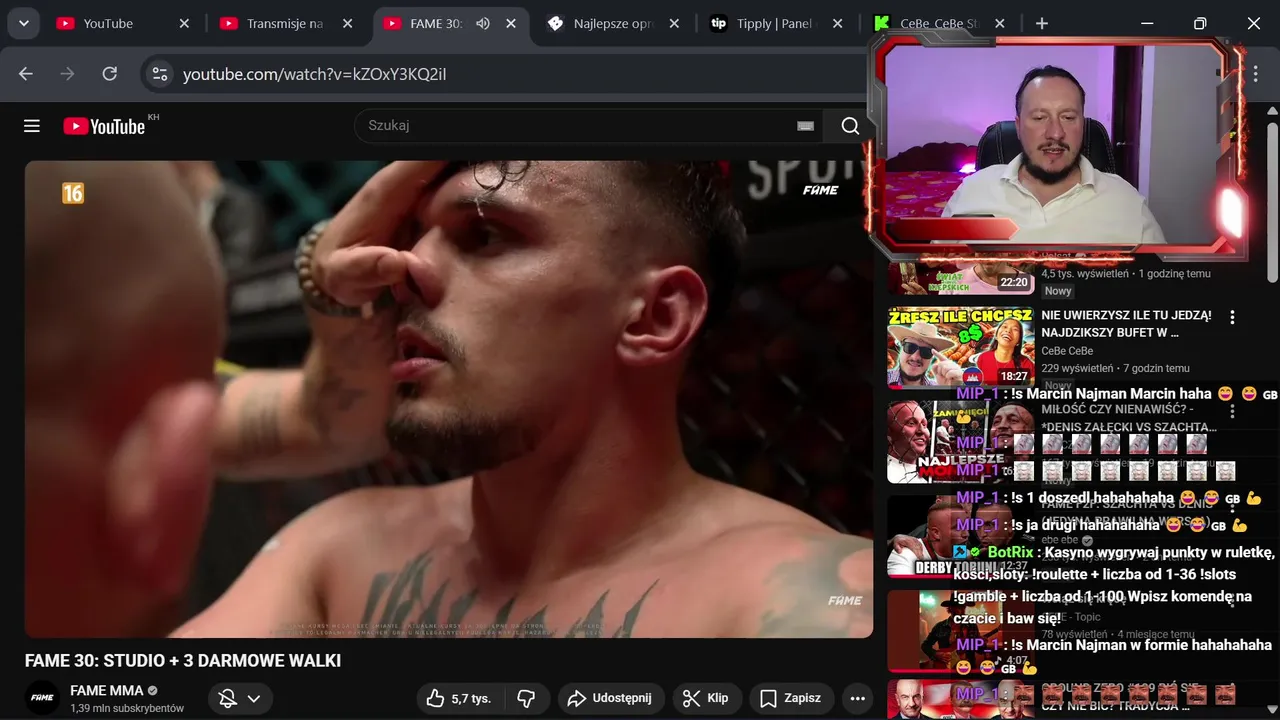Open the CeBe CeBe channel link
The height and width of the screenshot is (720, 1280).
1067,351
